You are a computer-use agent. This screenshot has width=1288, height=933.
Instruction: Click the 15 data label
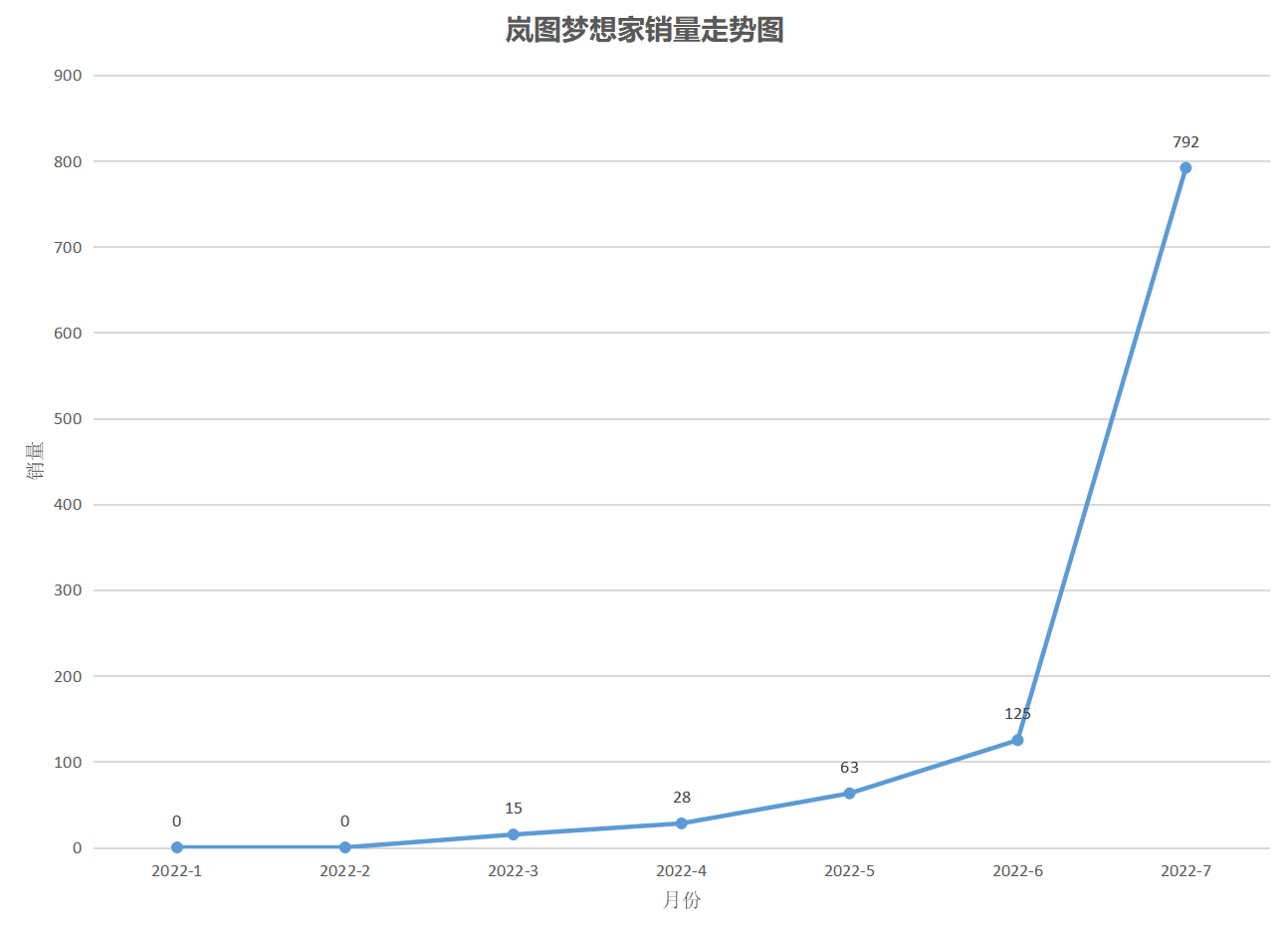pos(513,809)
